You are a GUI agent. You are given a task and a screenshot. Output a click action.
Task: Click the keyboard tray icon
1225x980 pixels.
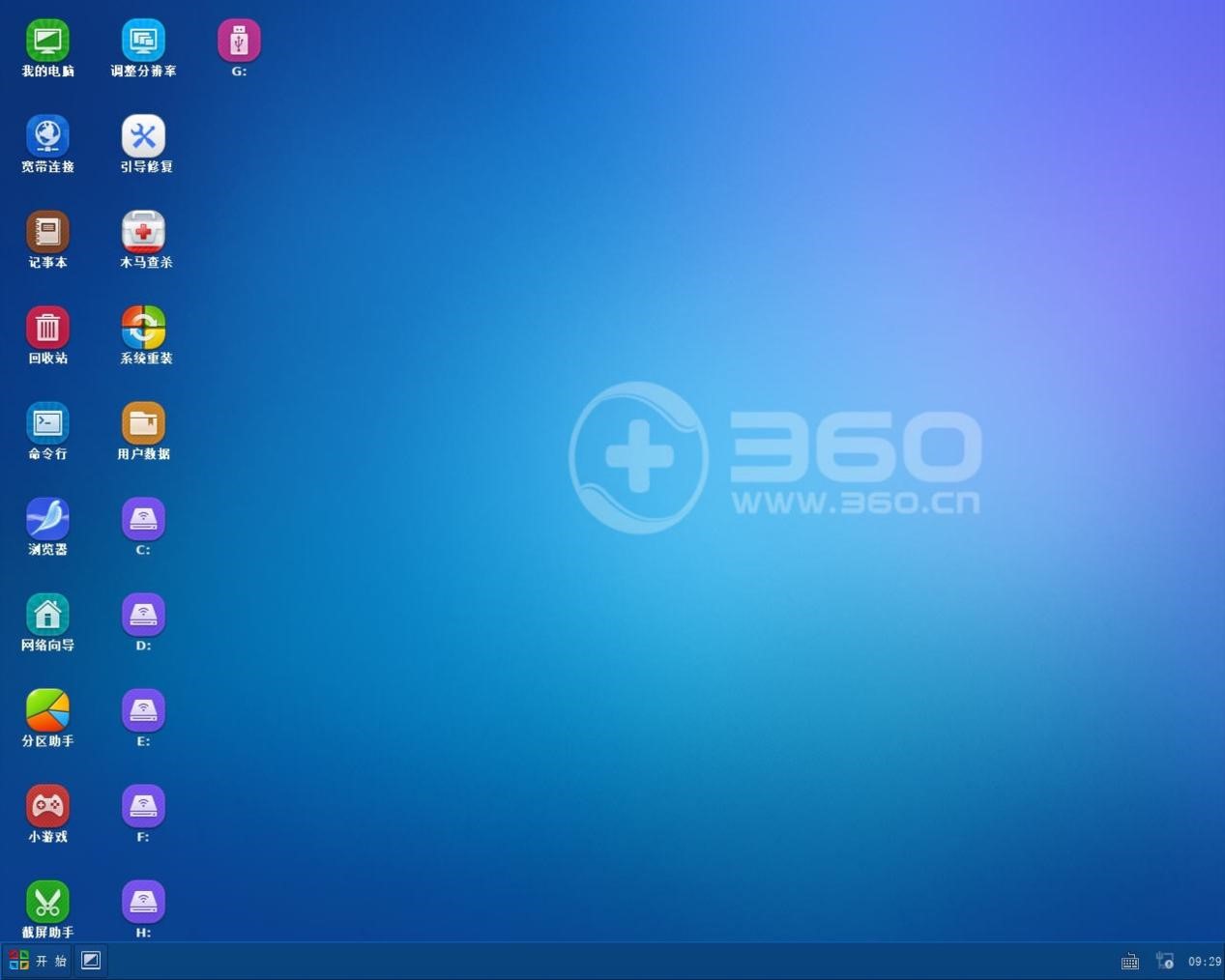[1129, 961]
